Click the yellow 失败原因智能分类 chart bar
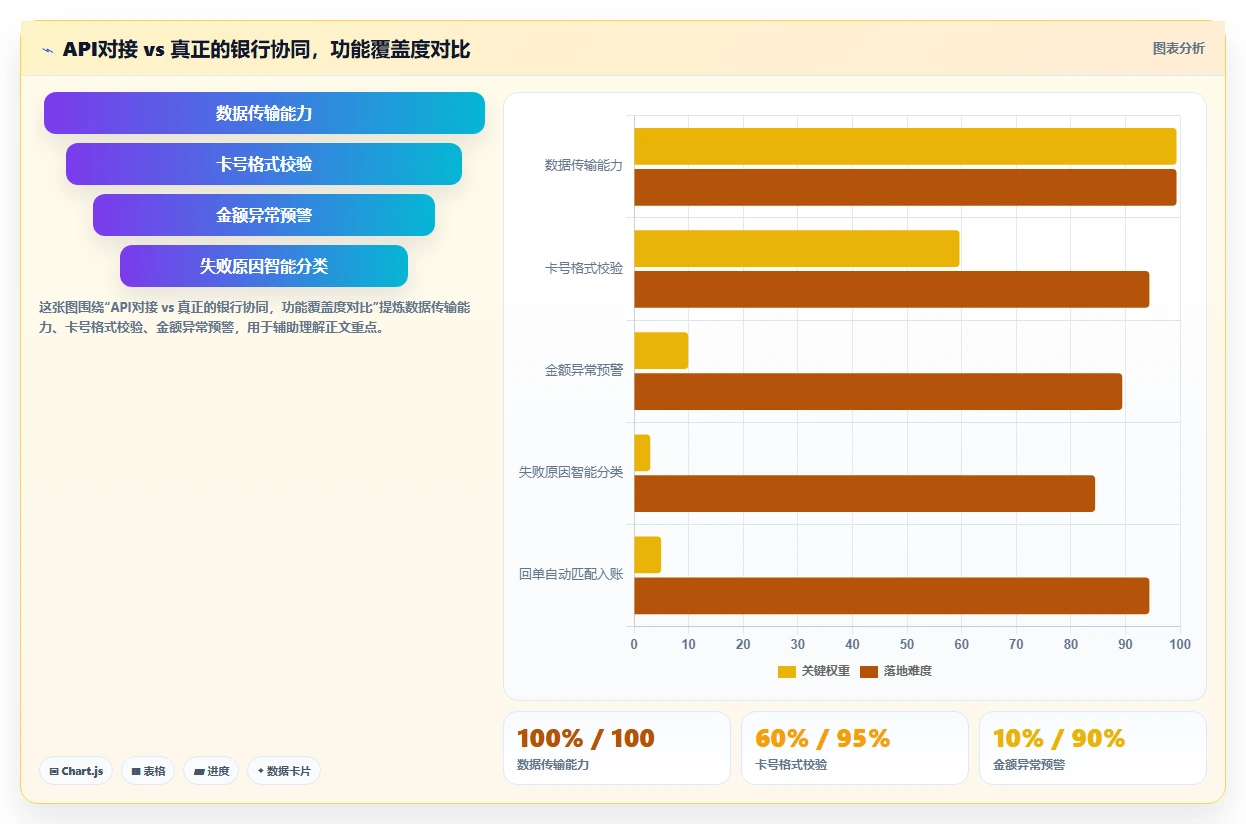 click(642, 453)
